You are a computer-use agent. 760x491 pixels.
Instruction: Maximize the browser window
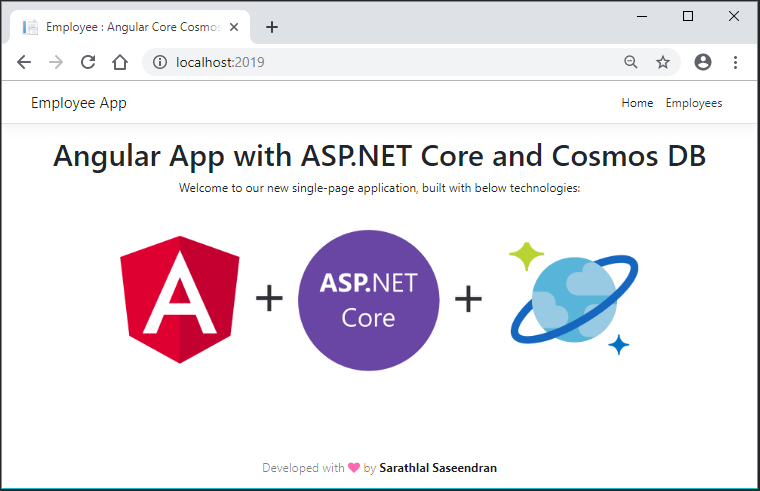click(688, 16)
